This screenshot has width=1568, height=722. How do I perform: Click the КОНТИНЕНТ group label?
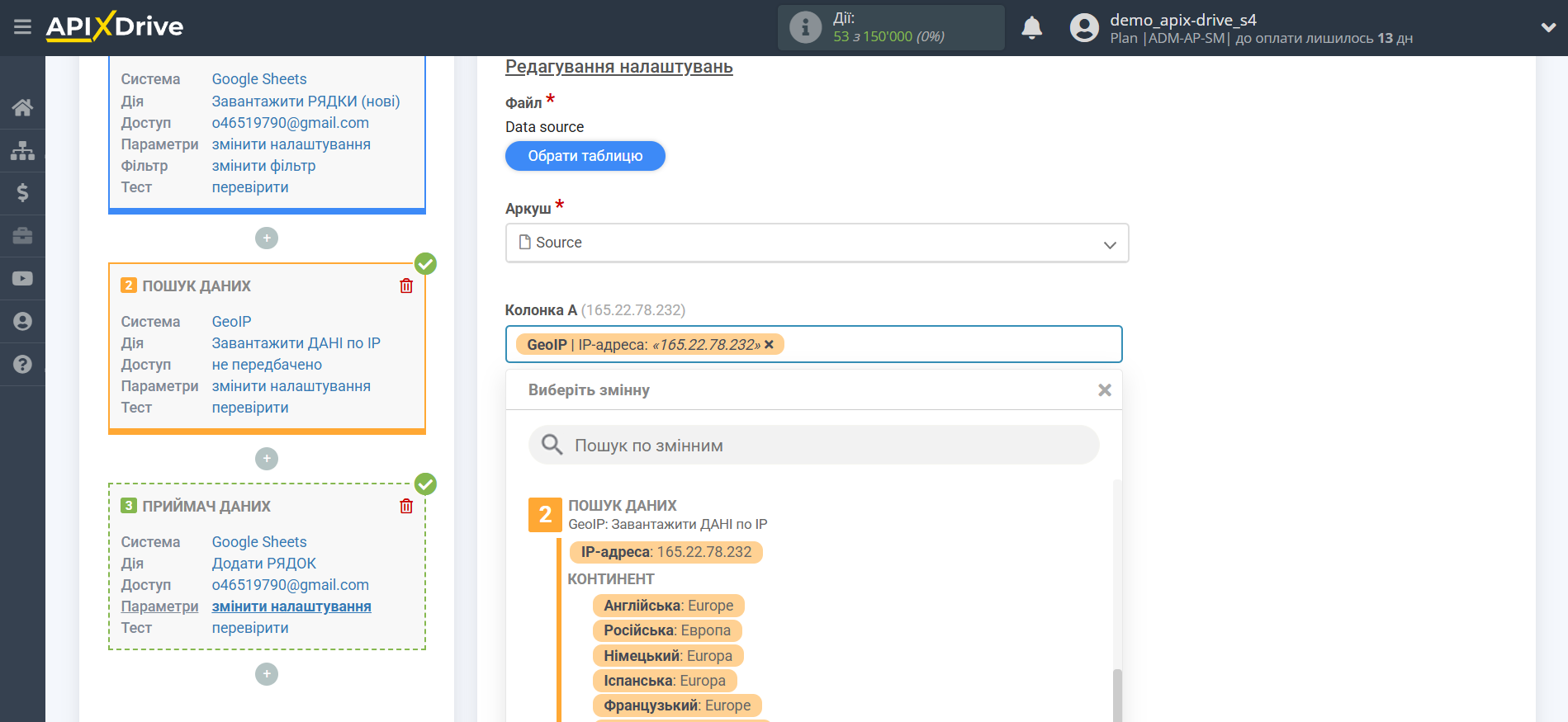tap(611, 579)
